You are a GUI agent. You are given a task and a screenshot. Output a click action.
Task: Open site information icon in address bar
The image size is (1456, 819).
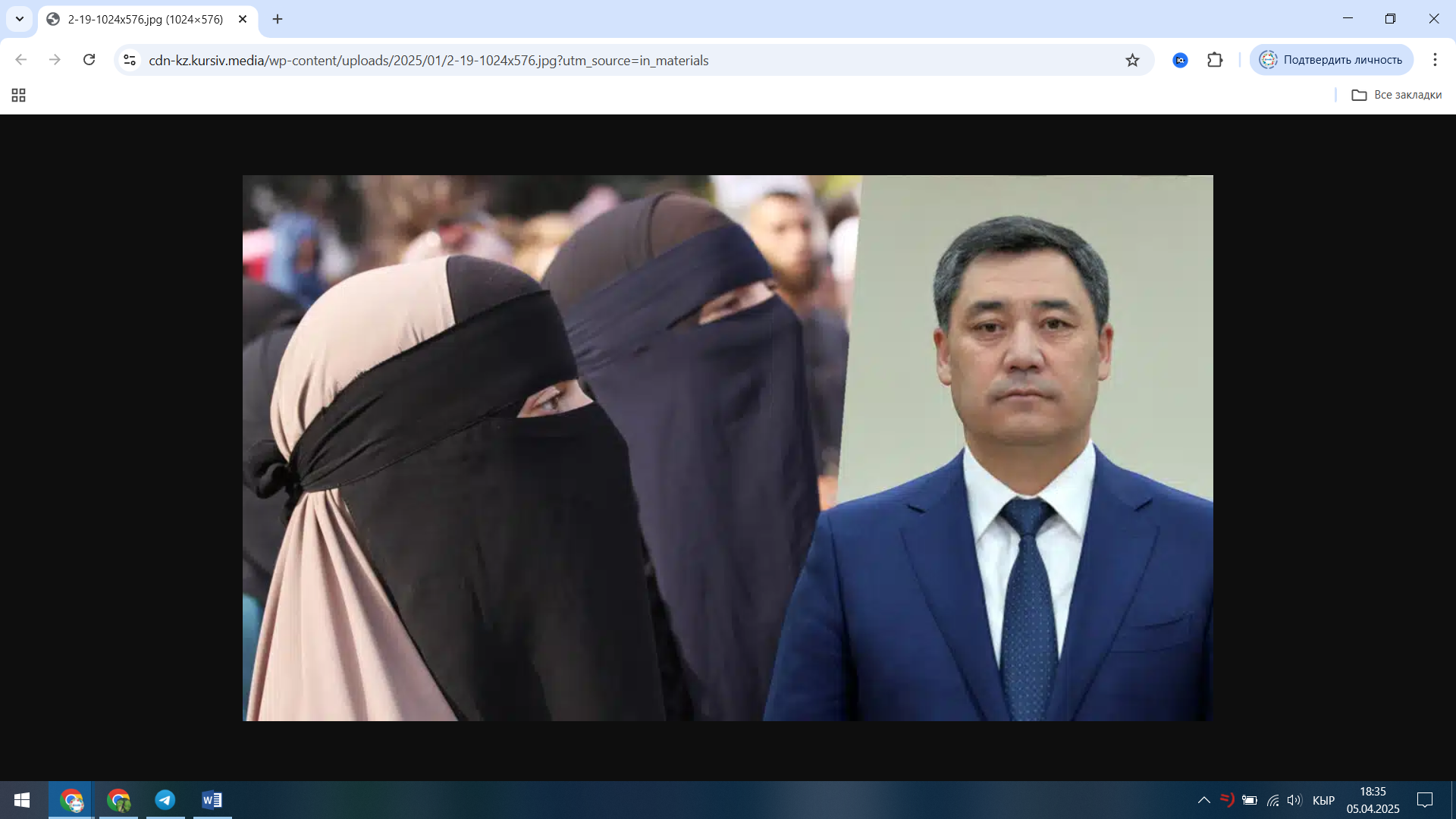pos(130,60)
